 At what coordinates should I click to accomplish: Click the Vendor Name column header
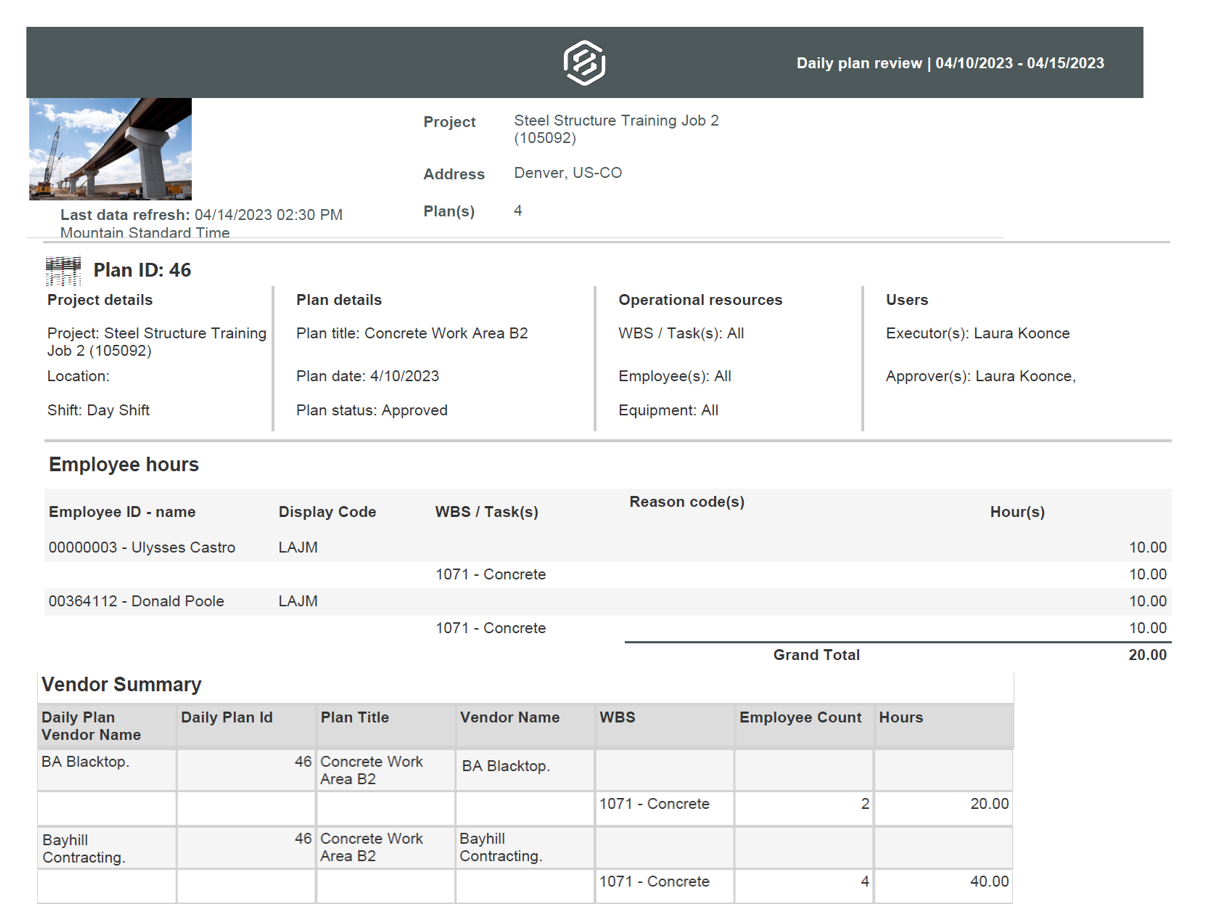[509, 718]
